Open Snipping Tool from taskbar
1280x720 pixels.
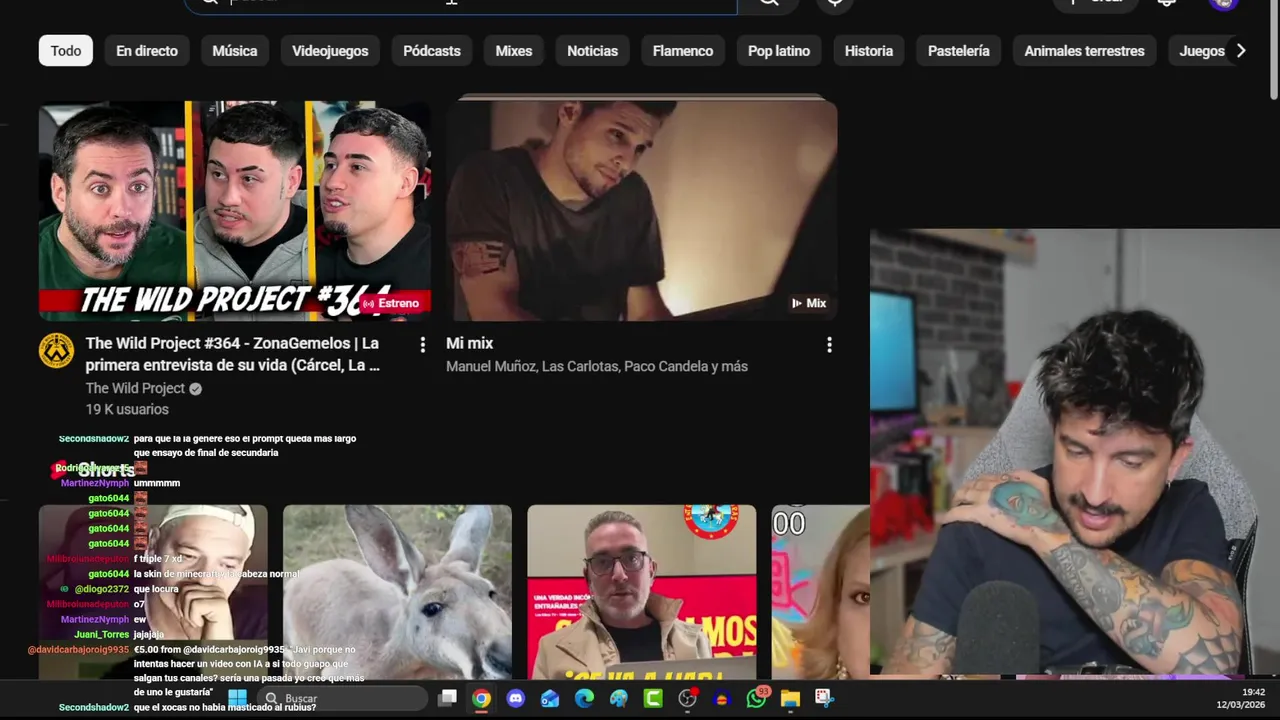pyautogui.click(x=824, y=698)
